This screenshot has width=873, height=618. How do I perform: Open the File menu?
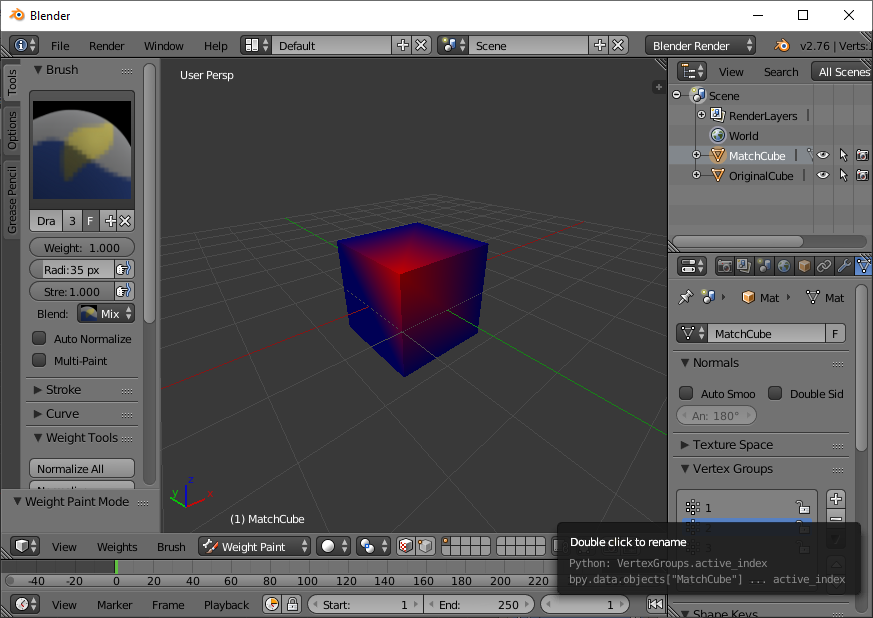pyautogui.click(x=60, y=46)
